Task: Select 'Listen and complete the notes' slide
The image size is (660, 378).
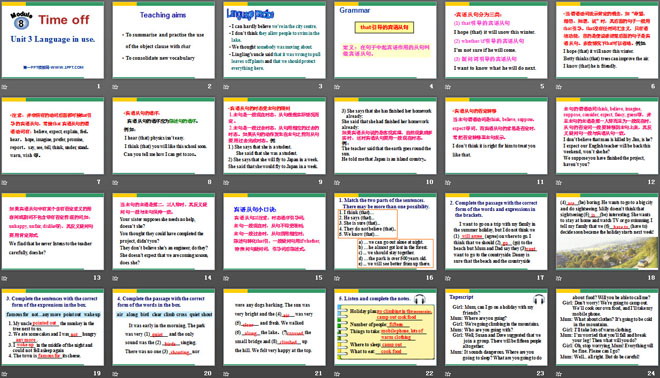Action: point(385,327)
